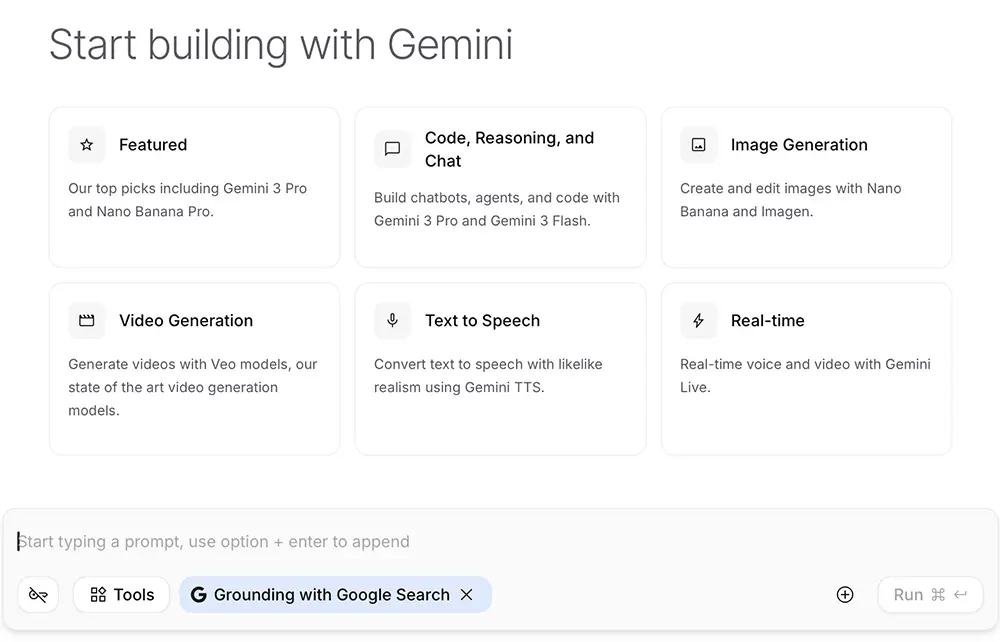Screen dimensions: 1000x642
Task: Click the Real-time lightning icon
Action: pyautogui.click(x=698, y=320)
